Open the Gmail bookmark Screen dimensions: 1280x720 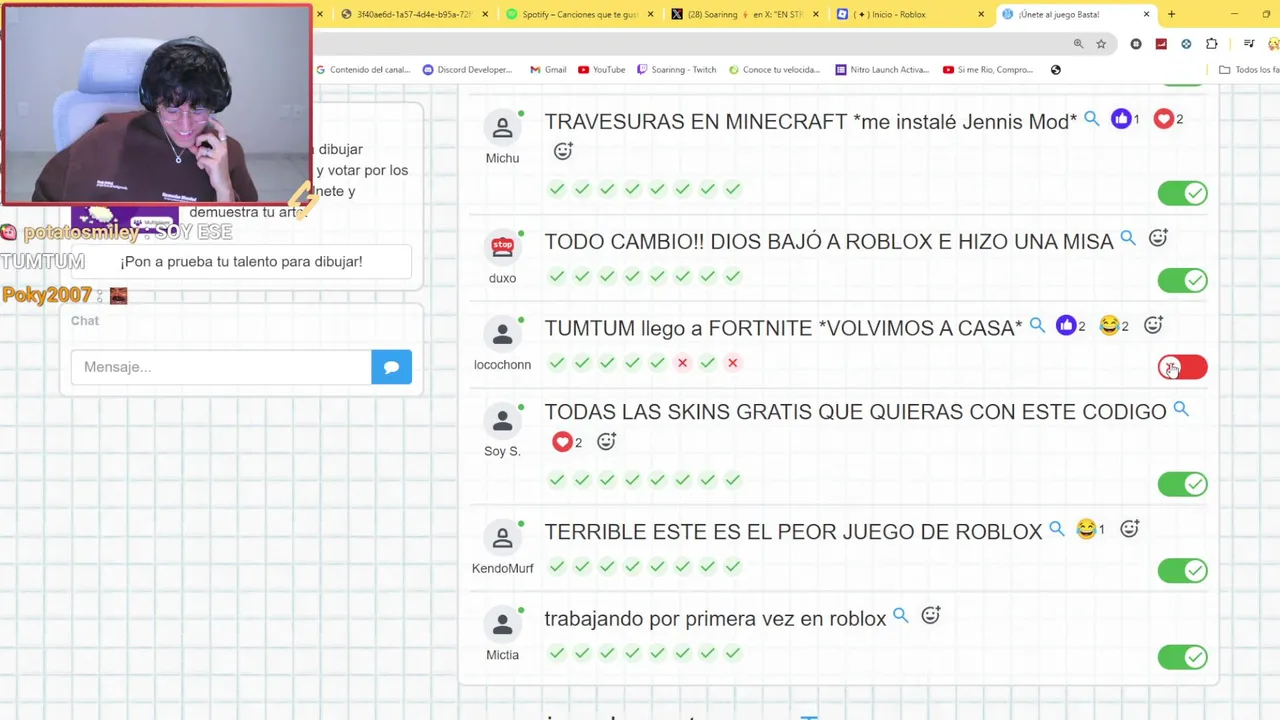(x=548, y=70)
